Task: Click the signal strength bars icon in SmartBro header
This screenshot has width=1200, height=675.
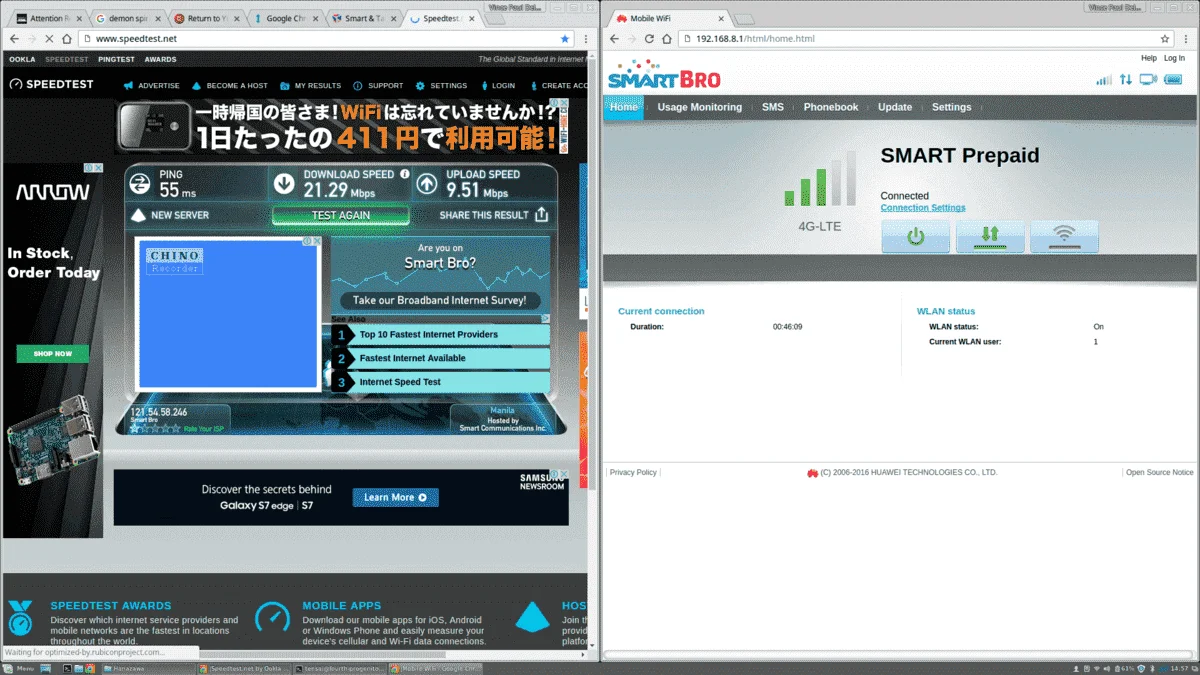Action: click(1104, 80)
